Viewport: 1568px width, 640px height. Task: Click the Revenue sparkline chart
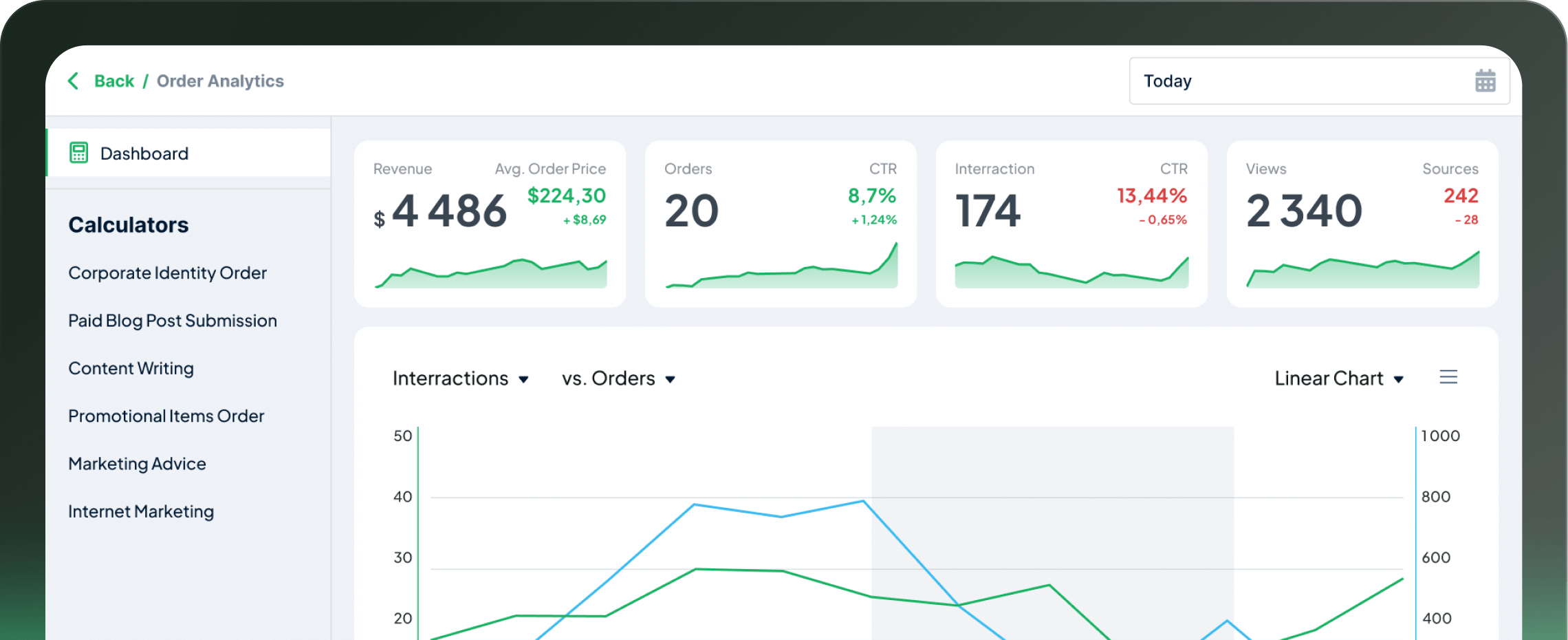click(490, 273)
